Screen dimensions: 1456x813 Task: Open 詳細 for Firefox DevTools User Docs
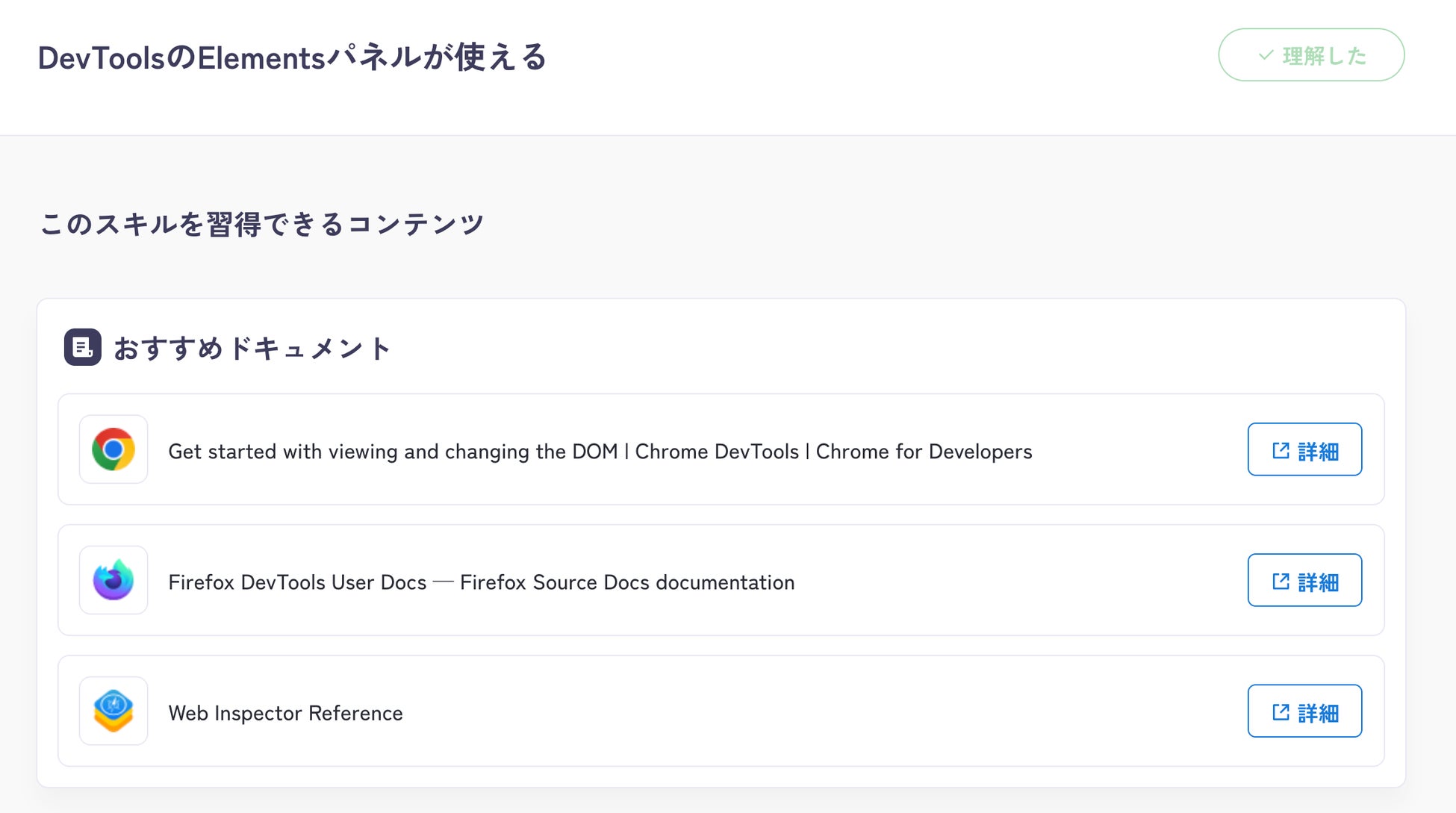[1304, 580]
